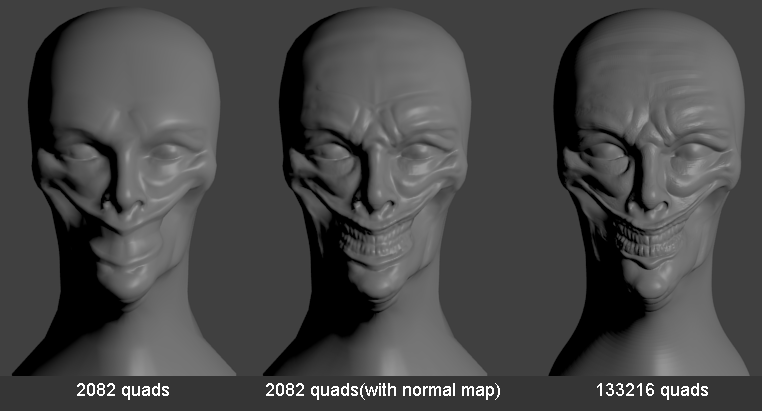
Task: Select the right high-poly head render
Action: coord(649,191)
